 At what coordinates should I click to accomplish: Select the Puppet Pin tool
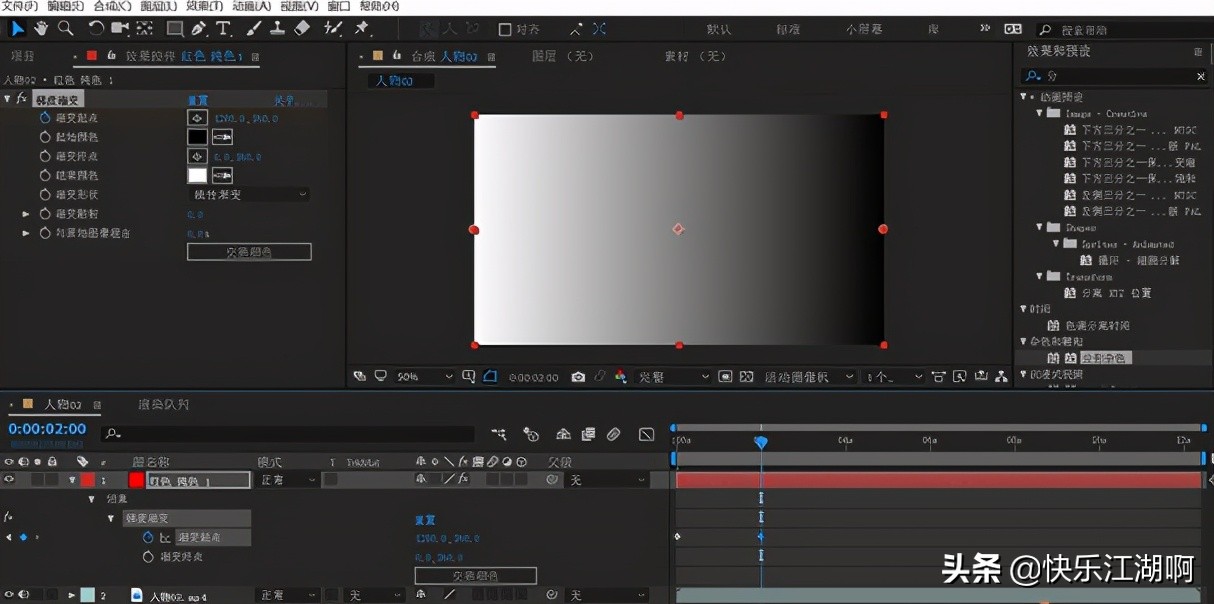point(362,28)
